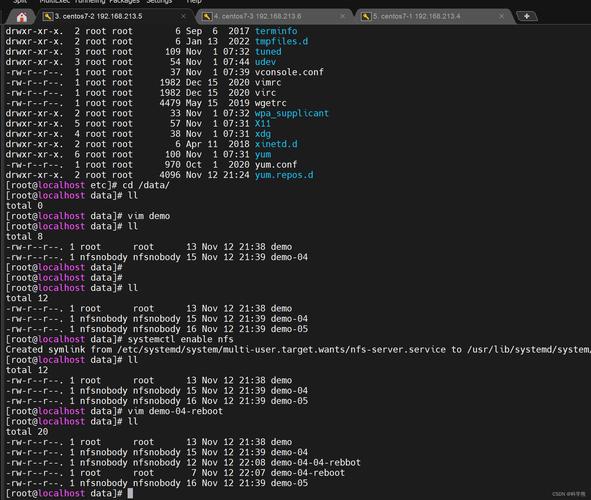The image size is (591, 500).
Task: Open the Packages menu
Action: (x=124, y=2)
